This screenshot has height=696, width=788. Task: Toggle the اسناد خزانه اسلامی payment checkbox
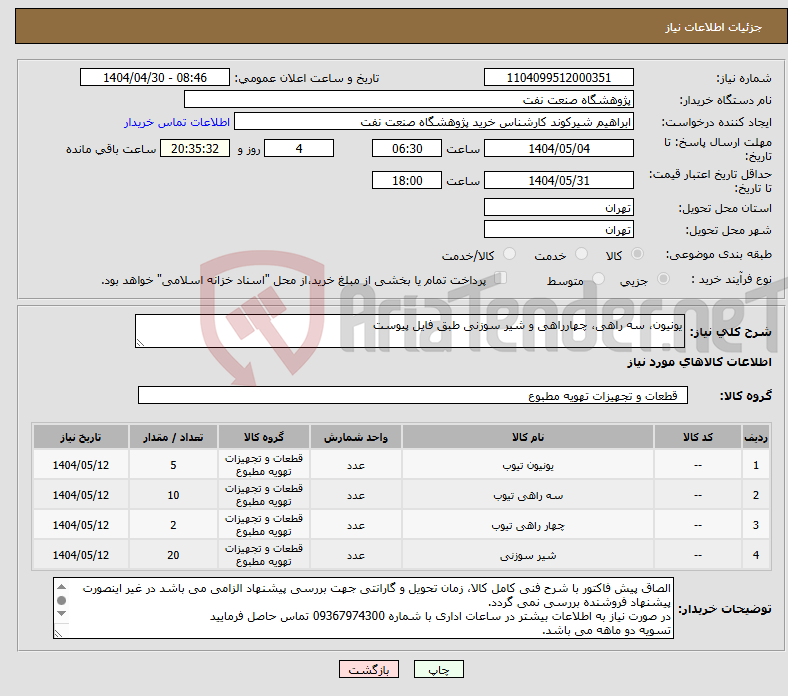point(501,278)
